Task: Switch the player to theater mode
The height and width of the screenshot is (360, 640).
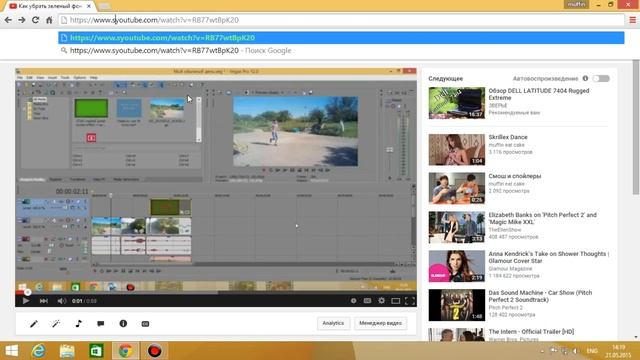Action: click(396, 301)
